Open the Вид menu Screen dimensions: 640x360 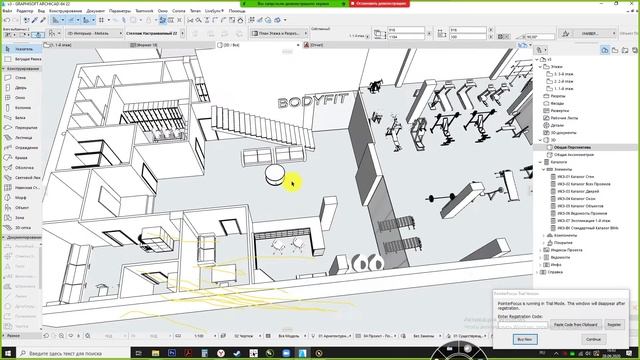pos(41,11)
